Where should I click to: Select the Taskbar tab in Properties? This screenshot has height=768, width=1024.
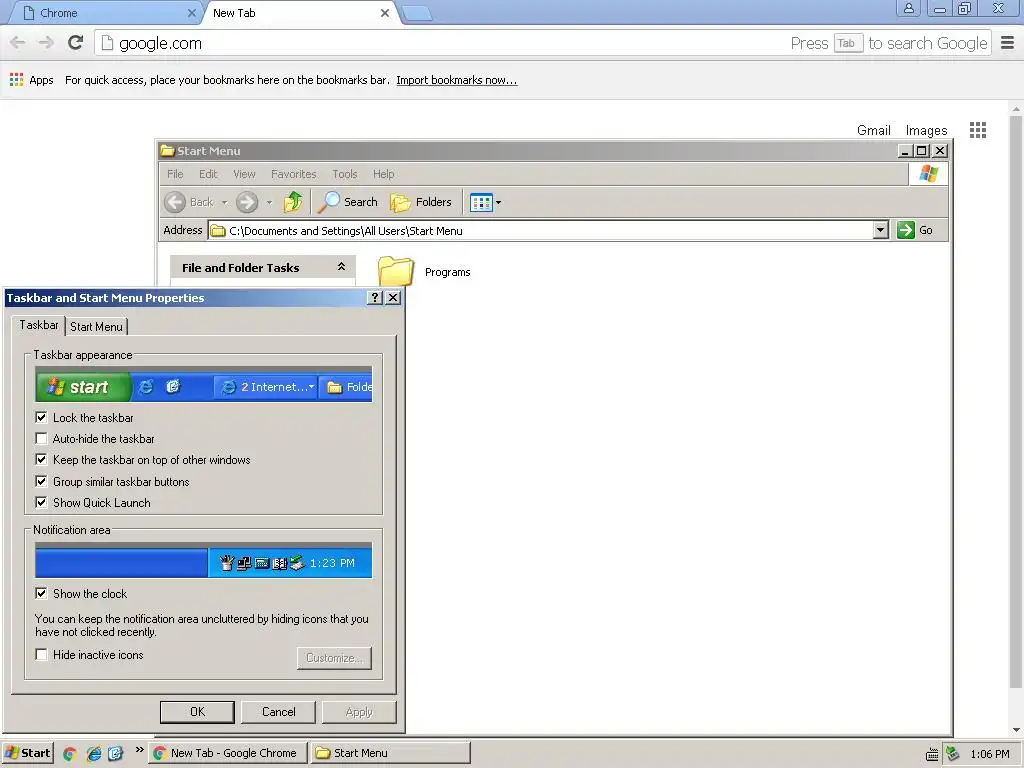39,325
